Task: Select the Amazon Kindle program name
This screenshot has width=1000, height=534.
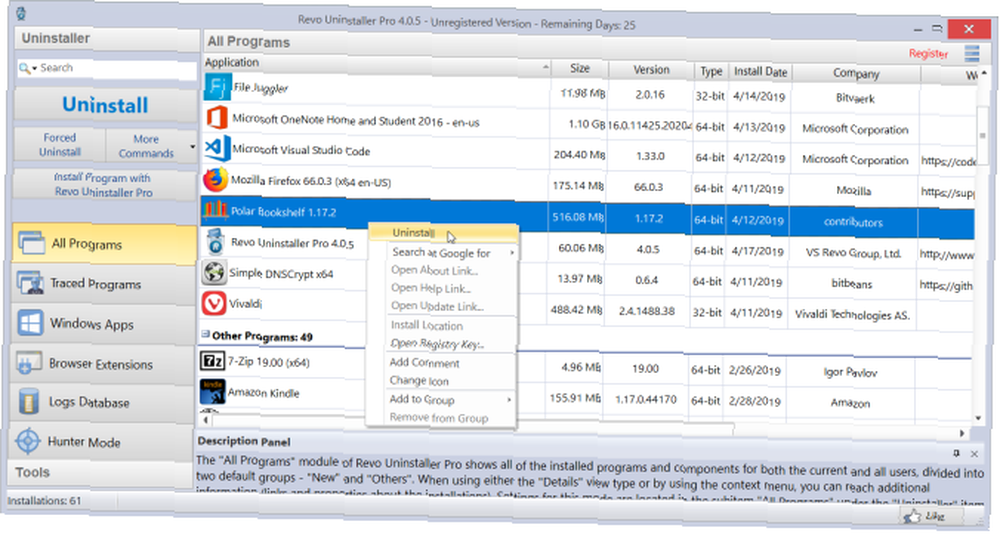Action: pos(263,393)
